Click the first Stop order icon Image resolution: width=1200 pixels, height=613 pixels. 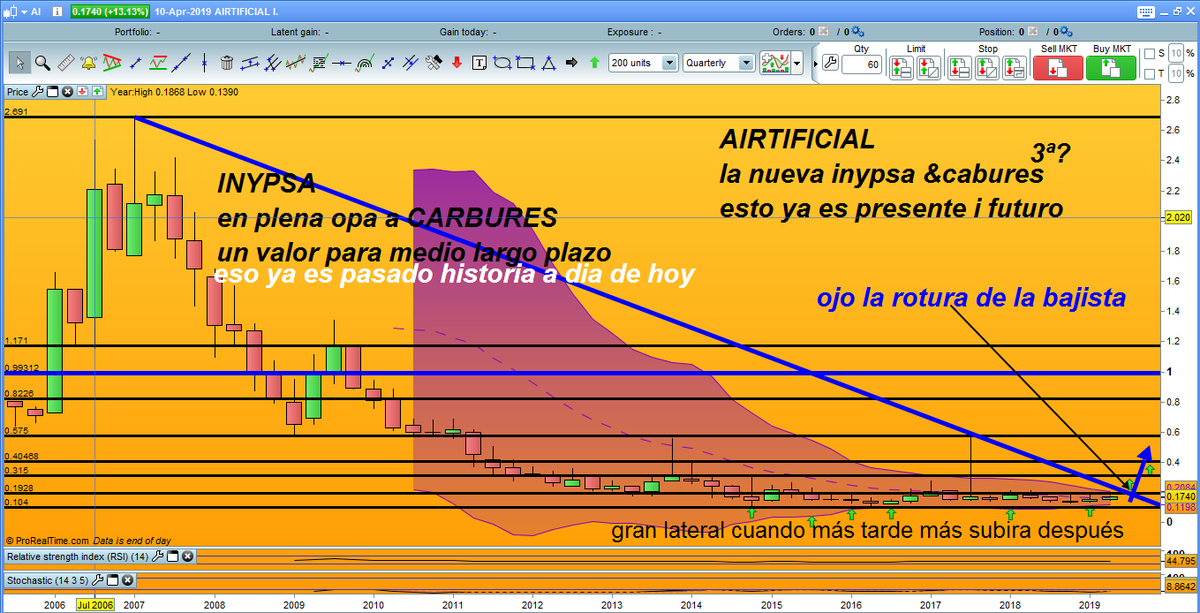coord(959,67)
